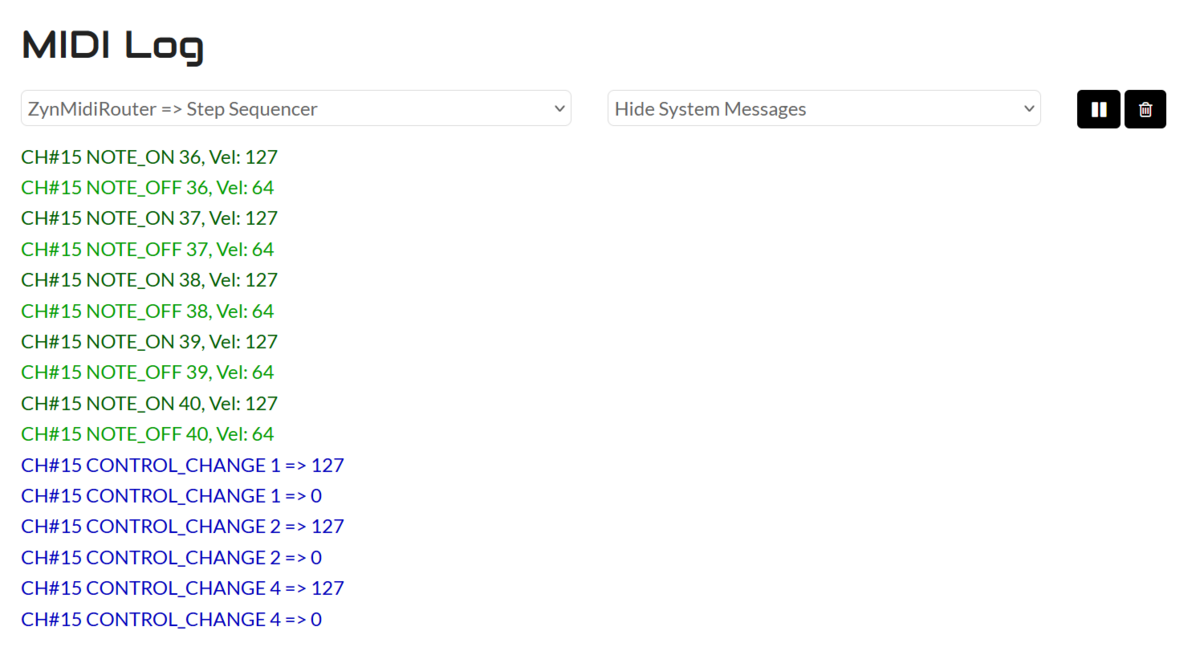Select the CONTROL_CHANGE 1 => 0 line
This screenshot has height=651, width=1200.
(x=171, y=496)
